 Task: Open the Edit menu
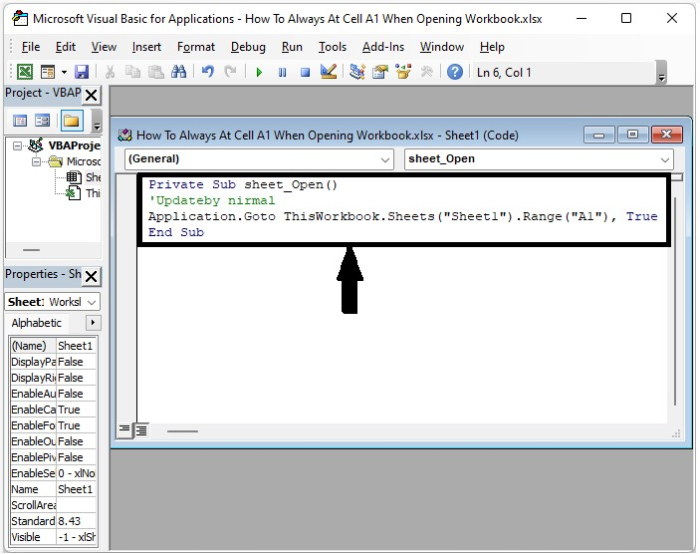[x=65, y=47]
